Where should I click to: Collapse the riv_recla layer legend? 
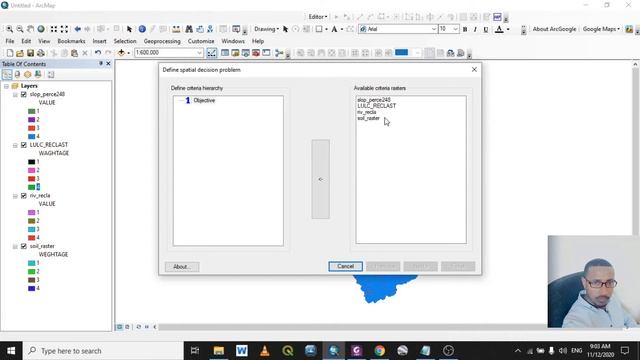pos(15,196)
